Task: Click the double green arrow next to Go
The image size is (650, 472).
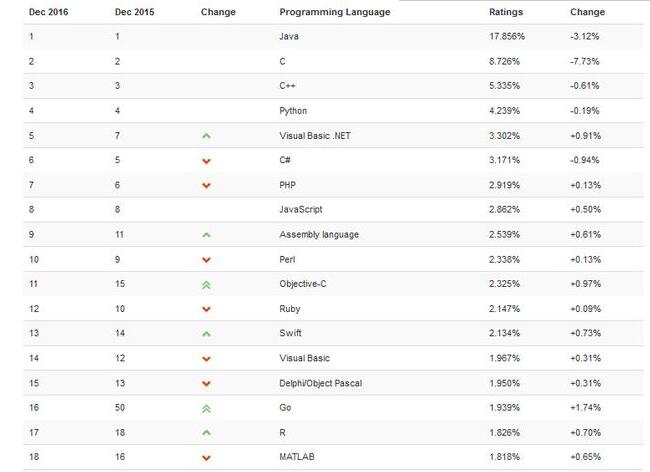Action: click(x=206, y=409)
